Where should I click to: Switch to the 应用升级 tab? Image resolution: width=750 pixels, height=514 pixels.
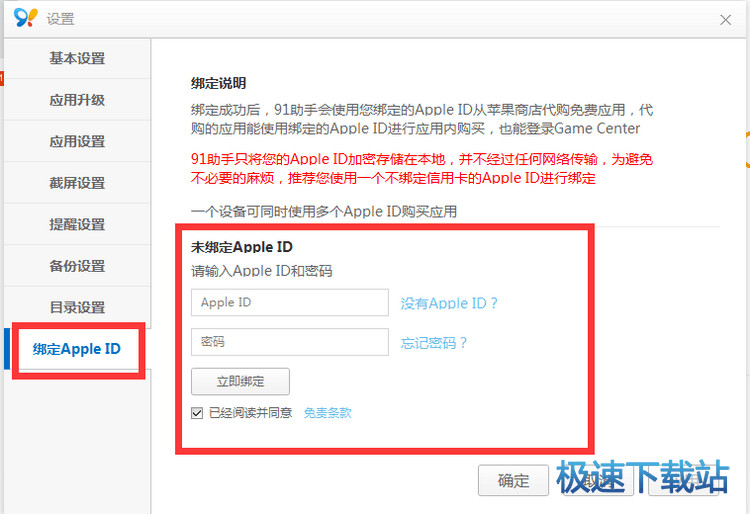pyautogui.click(x=77, y=100)
